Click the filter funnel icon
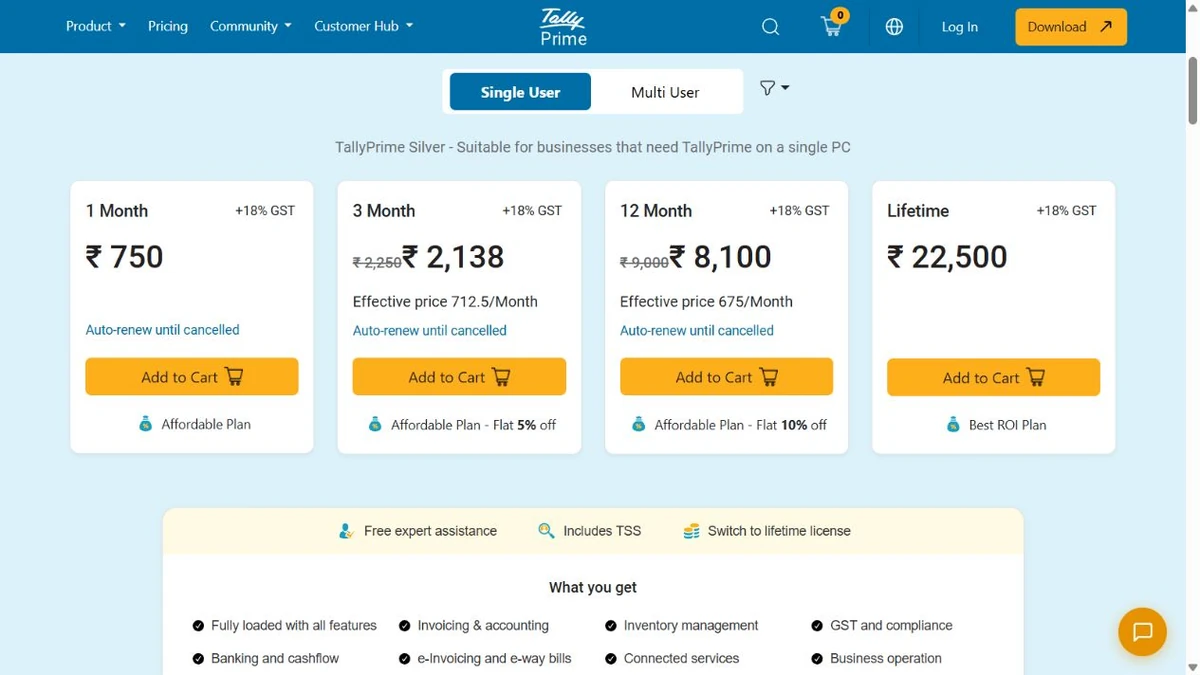1200x675 pixels. point(774,88)
